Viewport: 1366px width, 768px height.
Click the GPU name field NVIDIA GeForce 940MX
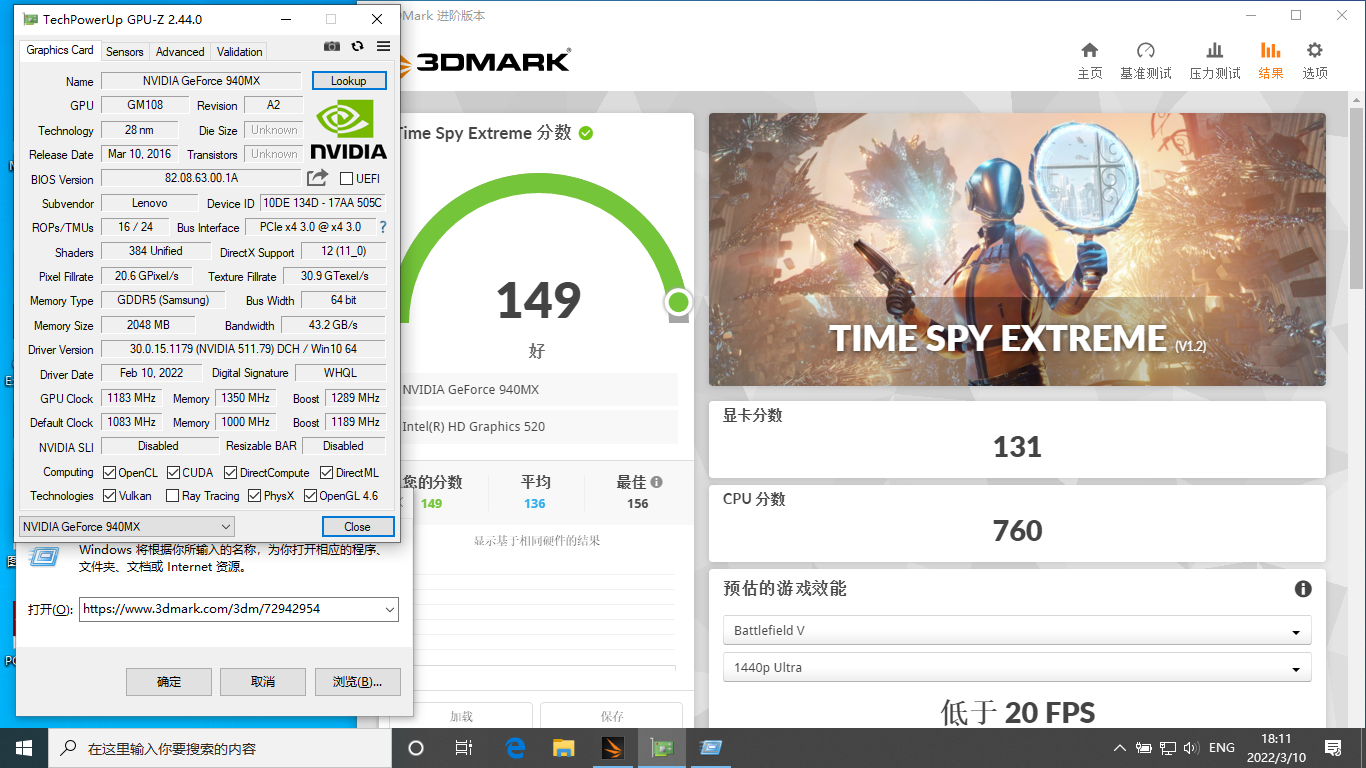click(x=201, y=81)
